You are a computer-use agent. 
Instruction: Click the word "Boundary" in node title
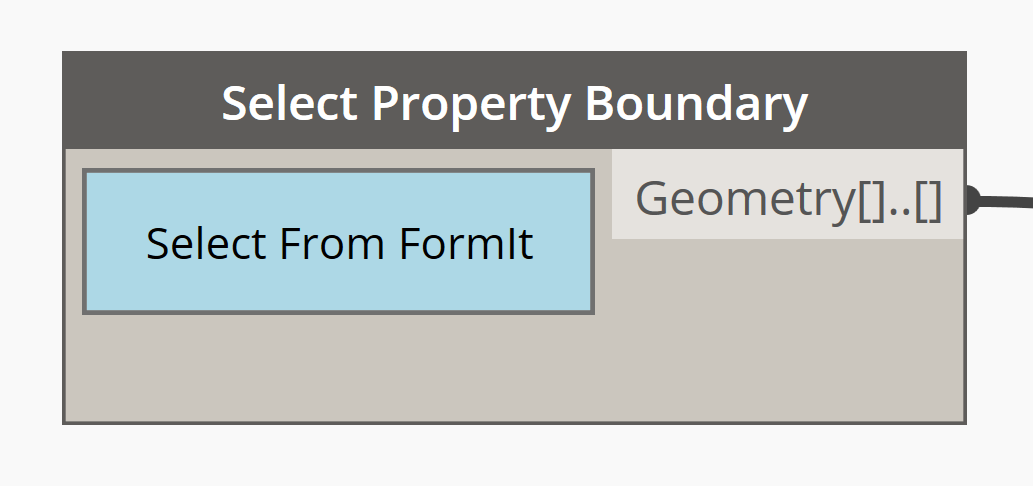(696, 103)
